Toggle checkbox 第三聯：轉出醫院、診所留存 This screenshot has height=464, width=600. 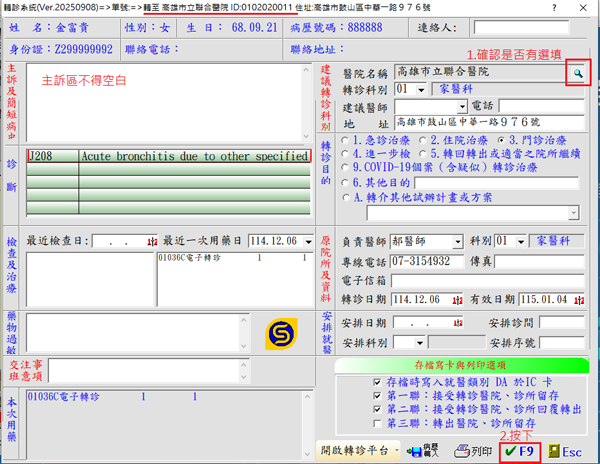coord(346,423)
